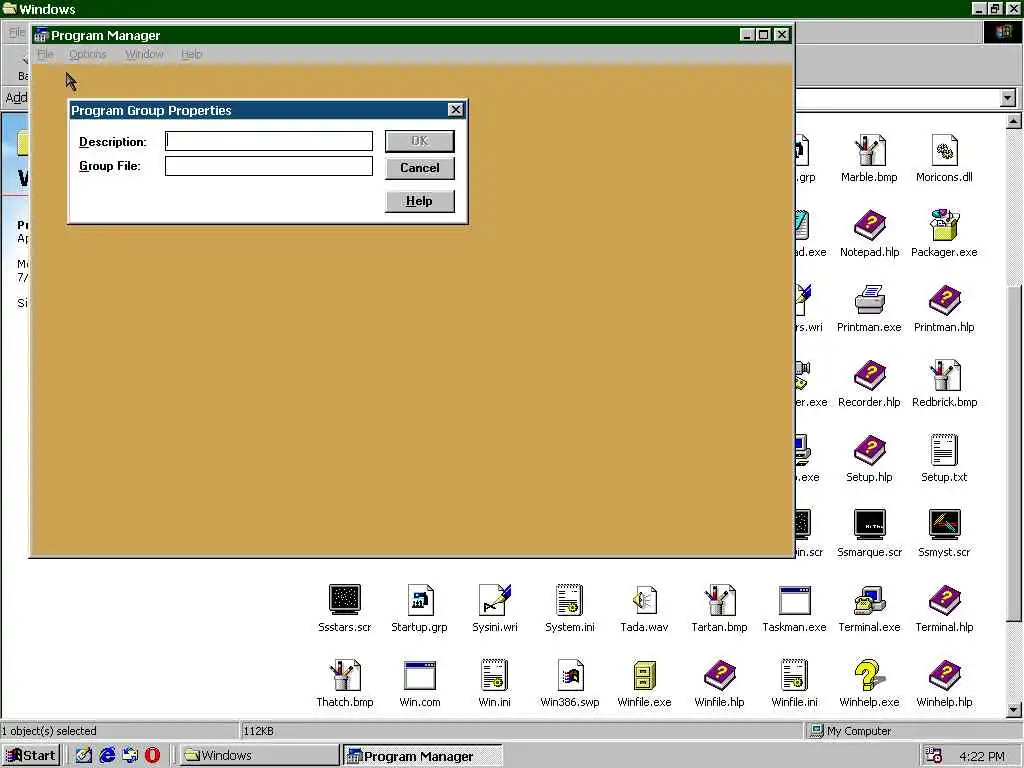Select Terminal.exe icon

[x=869, y=600]
